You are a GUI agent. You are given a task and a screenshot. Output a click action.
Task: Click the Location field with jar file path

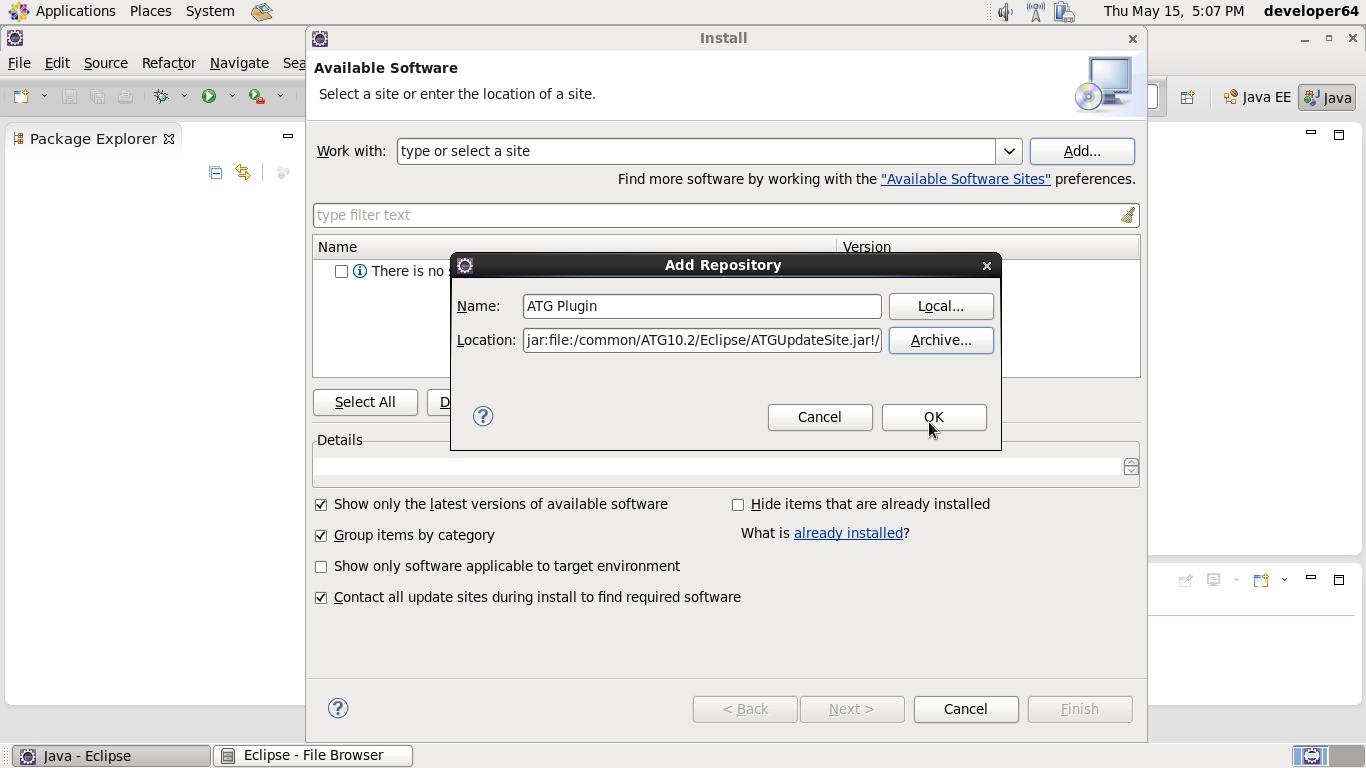point(702,340)
